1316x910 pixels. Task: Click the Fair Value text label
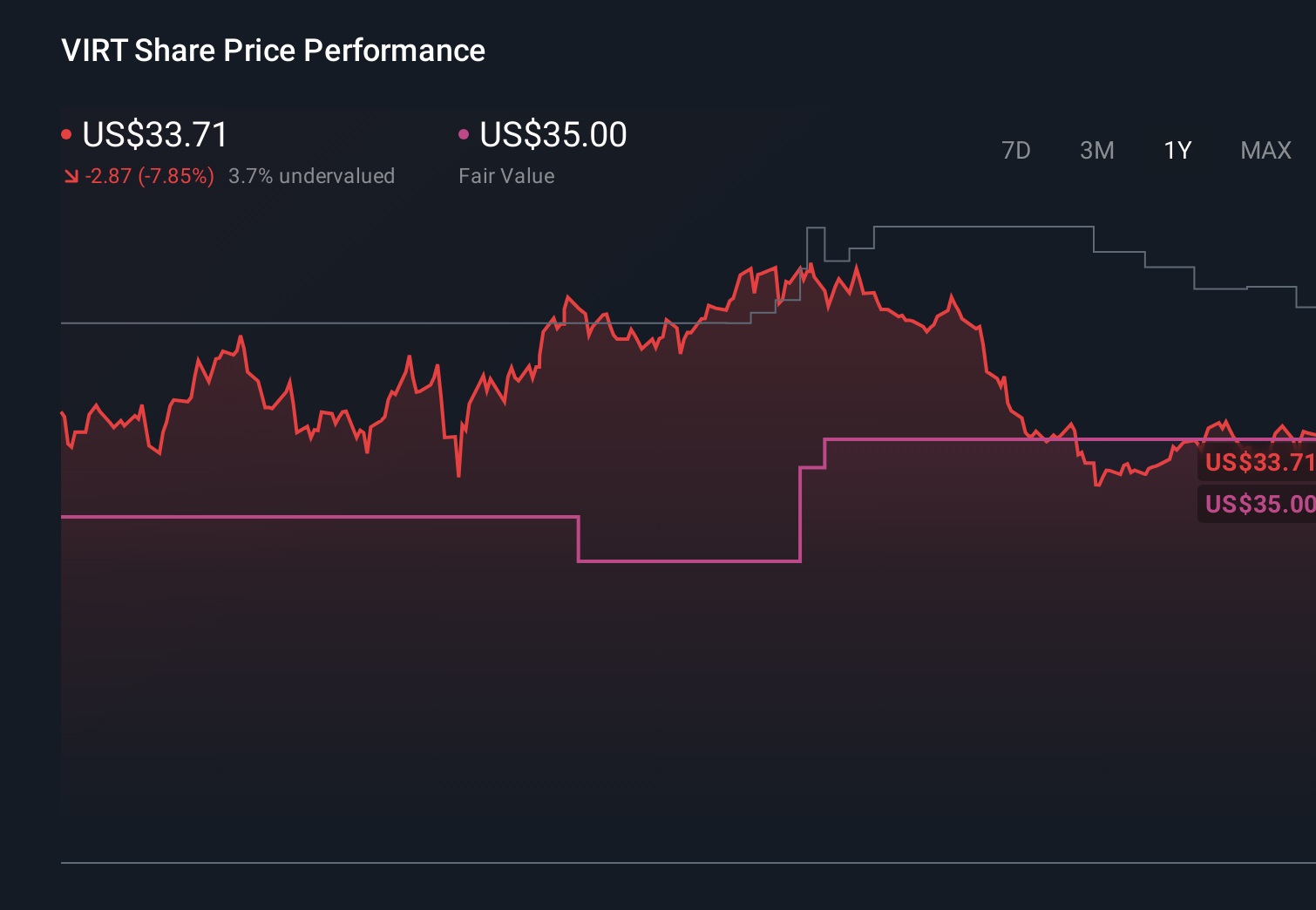(x=506, y=175)
